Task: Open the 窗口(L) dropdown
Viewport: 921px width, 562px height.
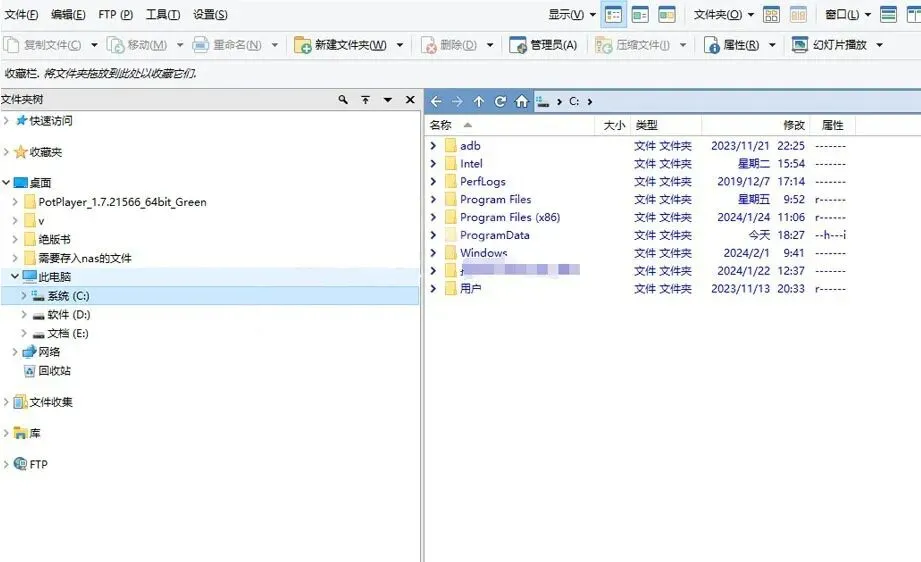Action: point(848,14)
